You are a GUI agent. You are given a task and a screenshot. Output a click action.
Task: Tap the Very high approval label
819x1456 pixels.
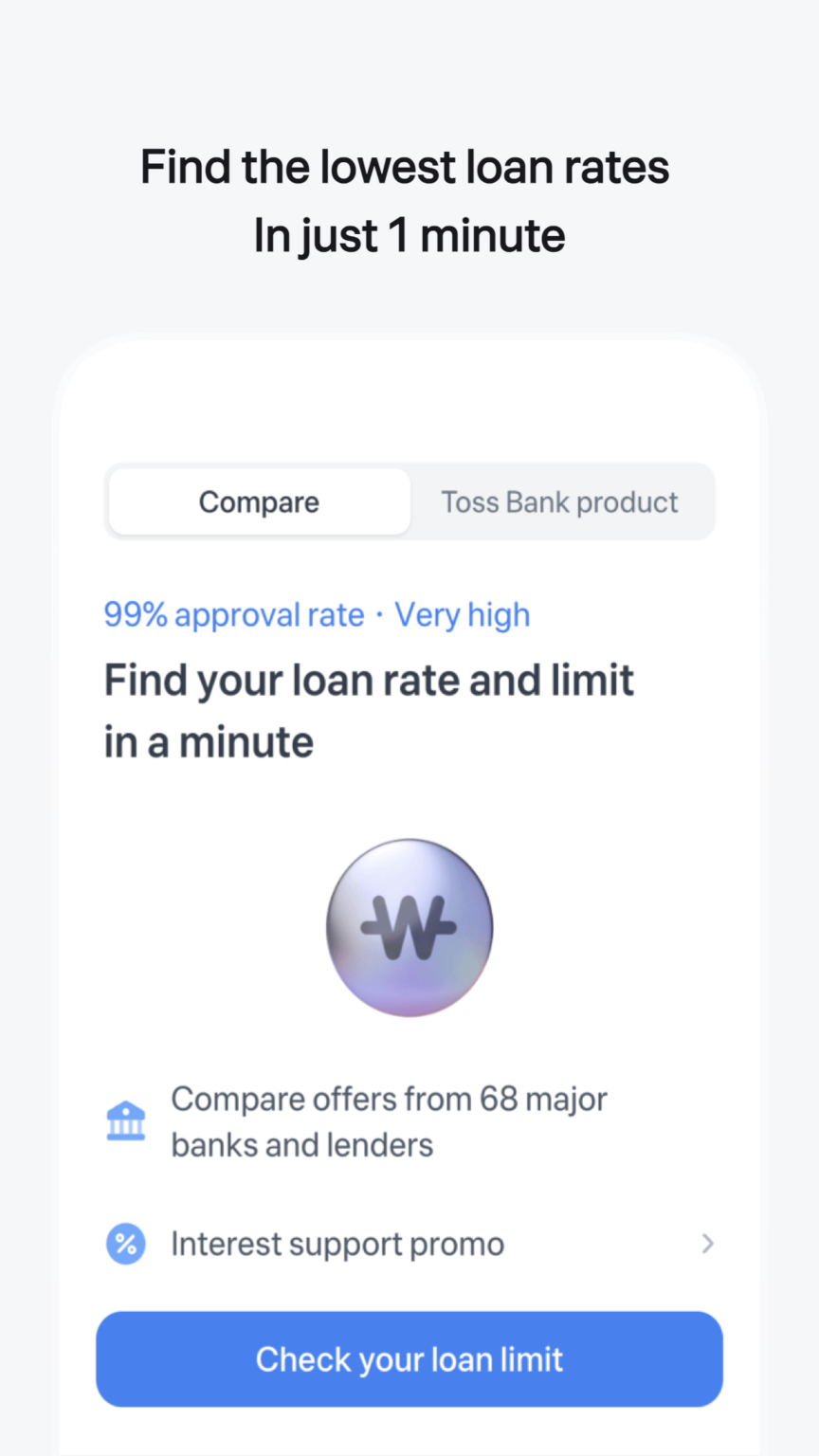(x=463, y=615)
